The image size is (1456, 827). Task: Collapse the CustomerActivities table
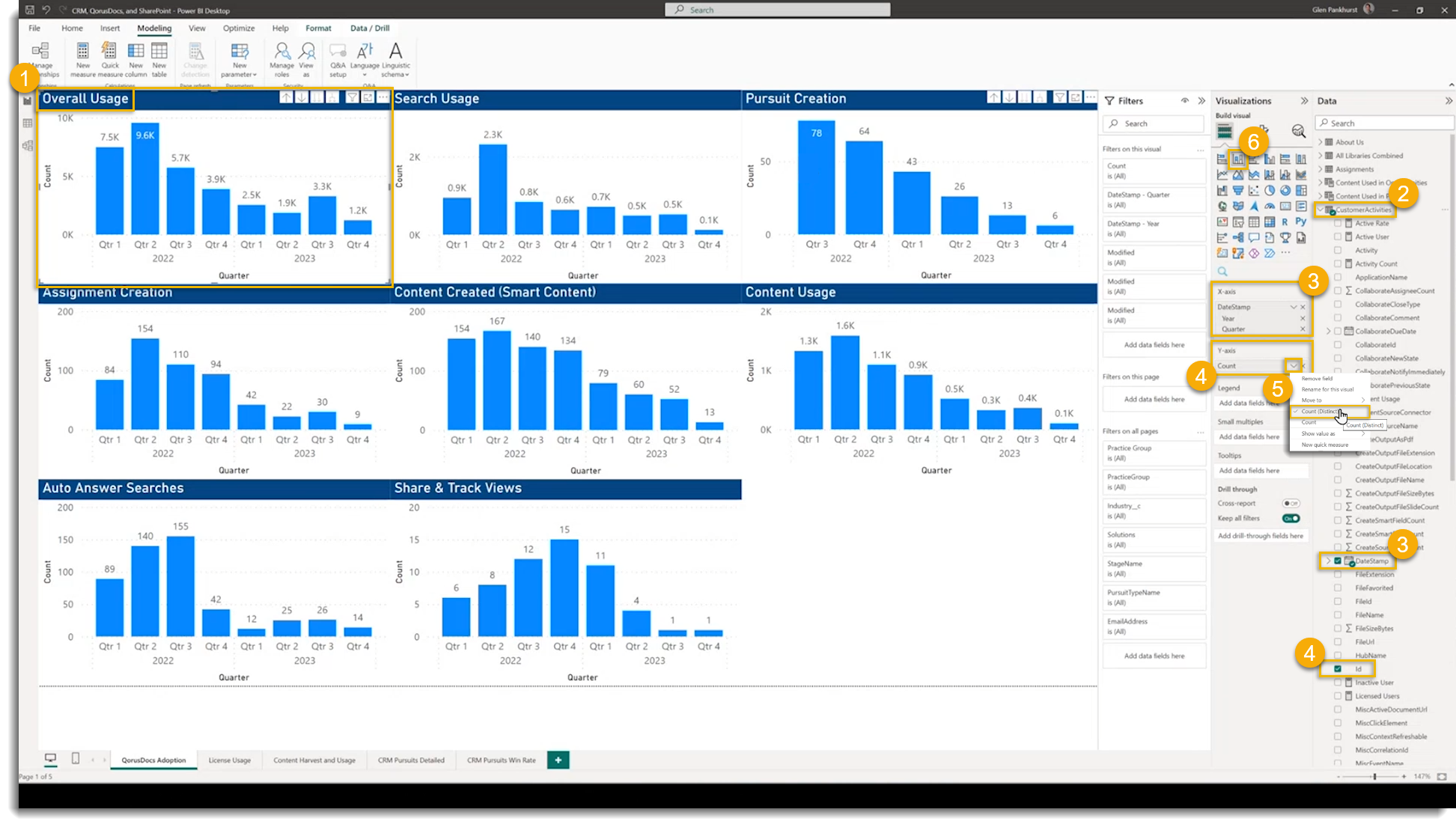click(1321, 210)
